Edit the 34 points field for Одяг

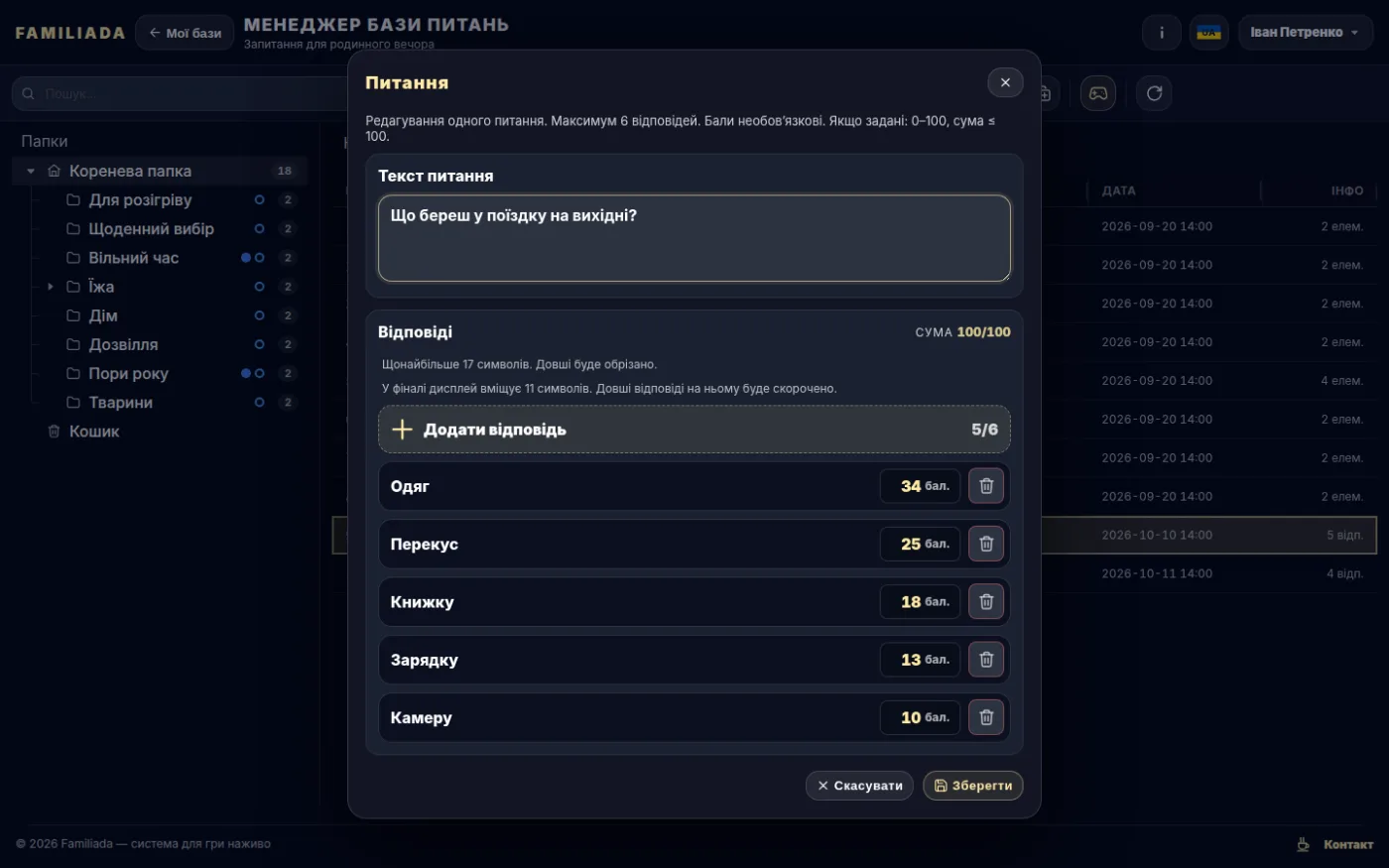pos(920,486)
